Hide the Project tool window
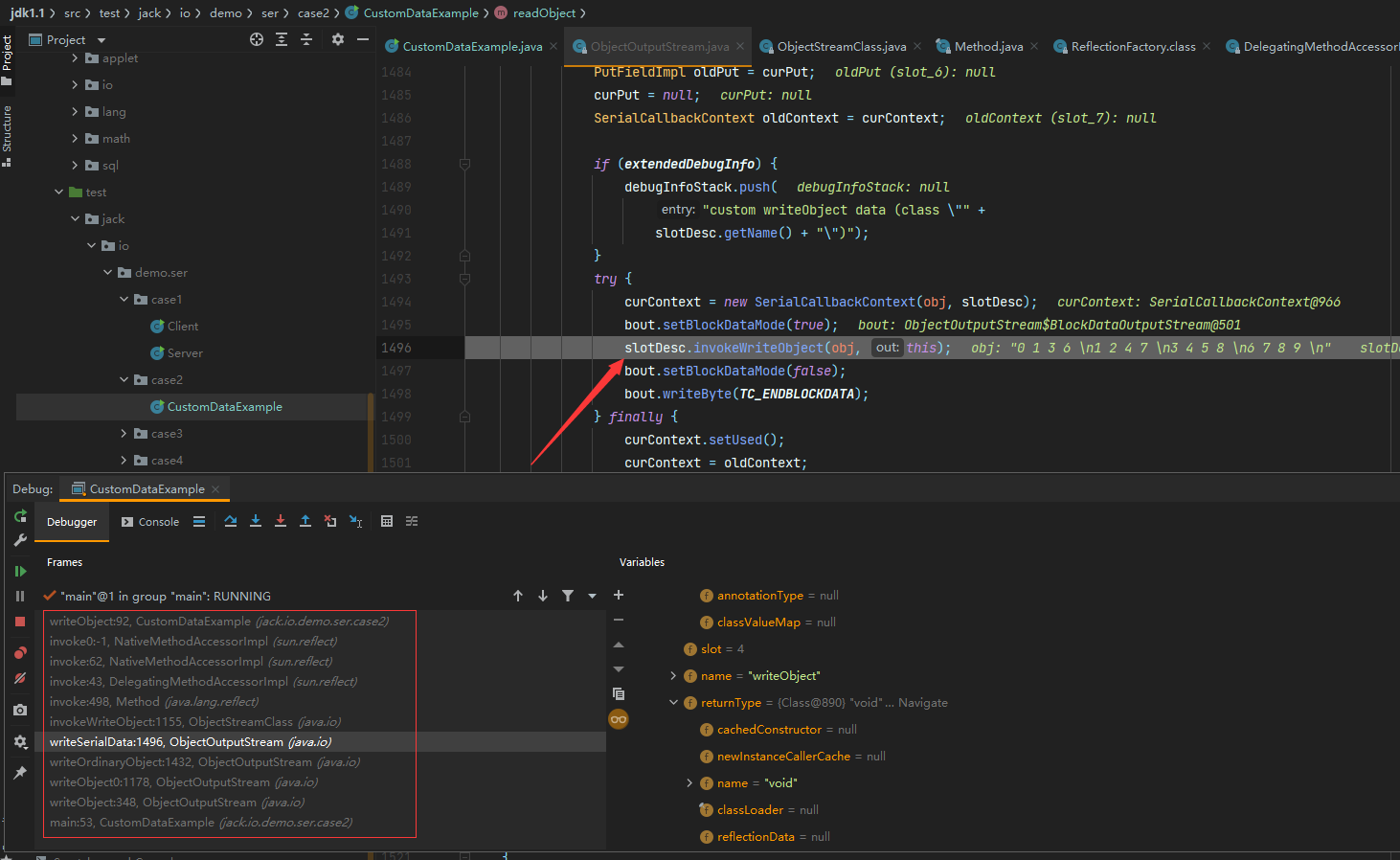 [x=363, y=39]
